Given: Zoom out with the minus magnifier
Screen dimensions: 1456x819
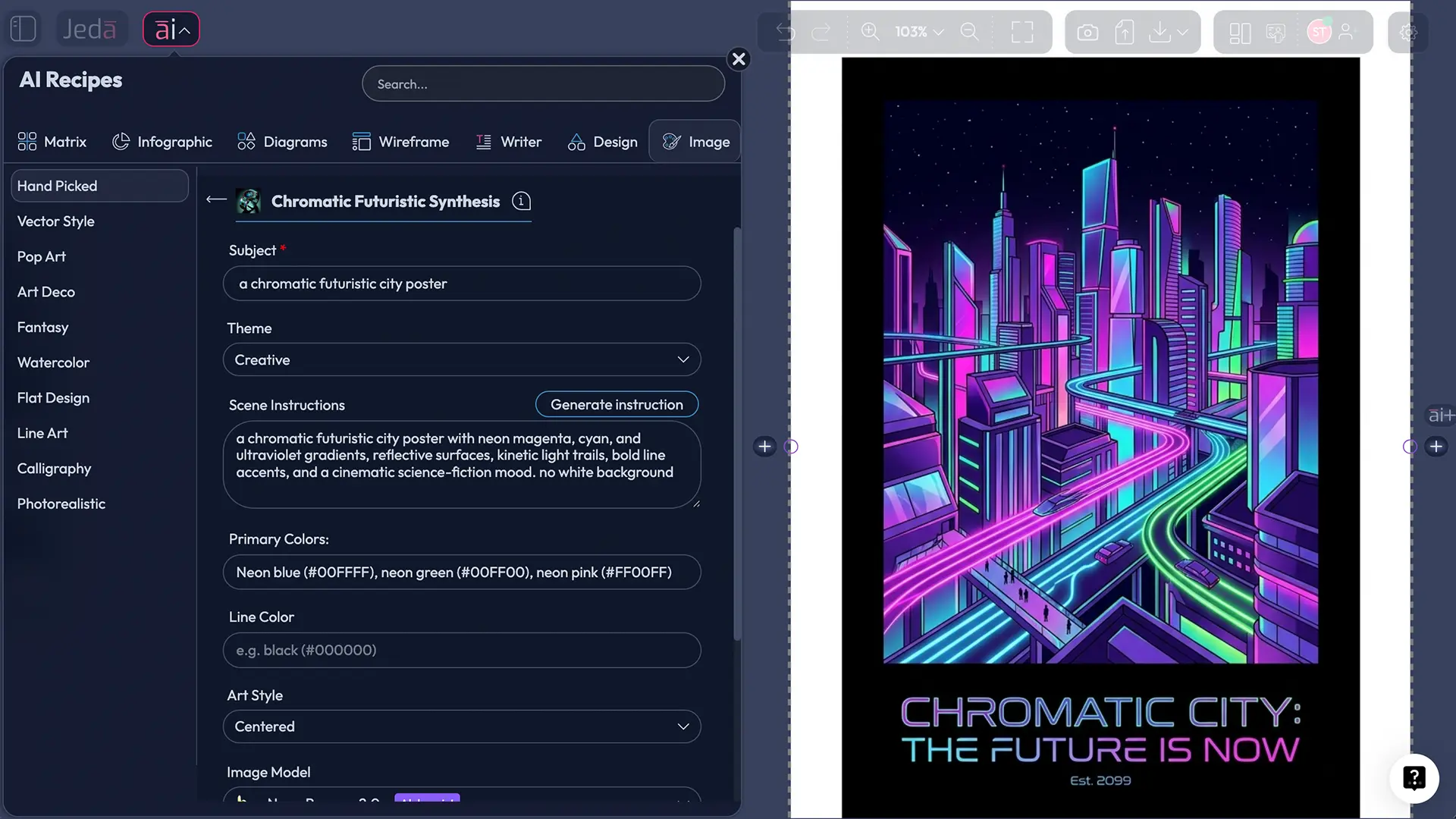Looking at the screenshot, I should [969, 32].
